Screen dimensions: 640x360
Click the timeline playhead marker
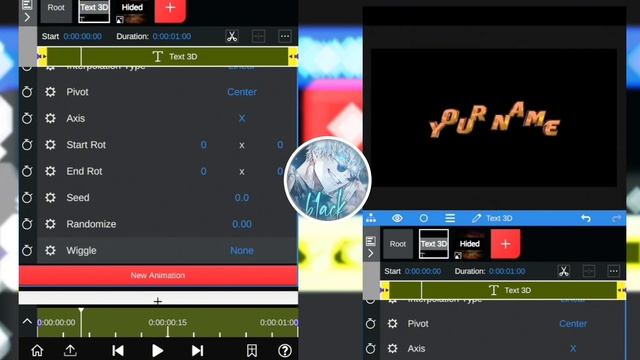pyautogui.click(x=81, y=311)
